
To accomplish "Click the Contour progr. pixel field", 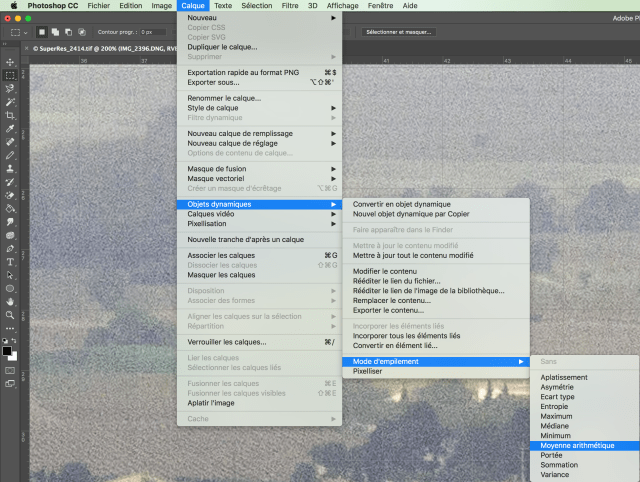I will 155,32.
